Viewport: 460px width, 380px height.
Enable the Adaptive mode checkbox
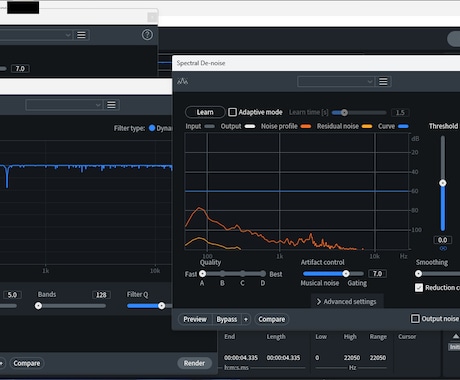pyautogui.click(x=232, y=112)
